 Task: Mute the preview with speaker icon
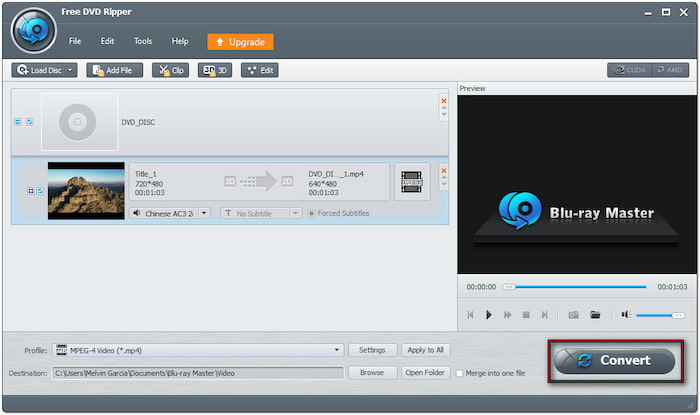pos(626,315)
